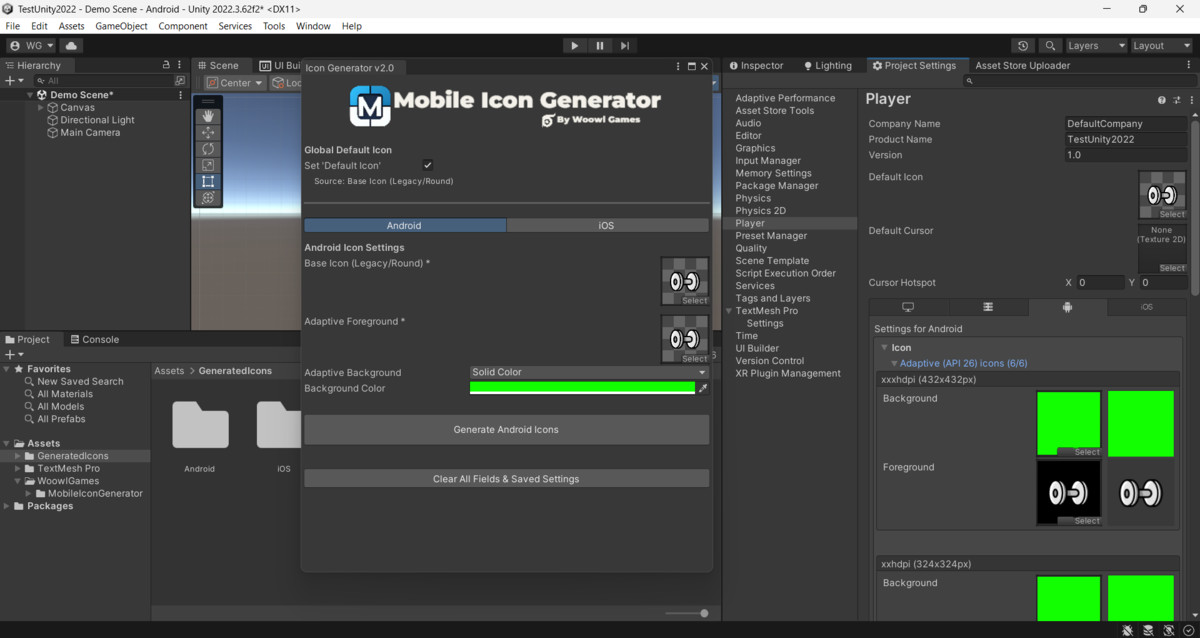Select the Rect tool in Scene toolbar
This screenshot has height=638, width=1200.
208,181
